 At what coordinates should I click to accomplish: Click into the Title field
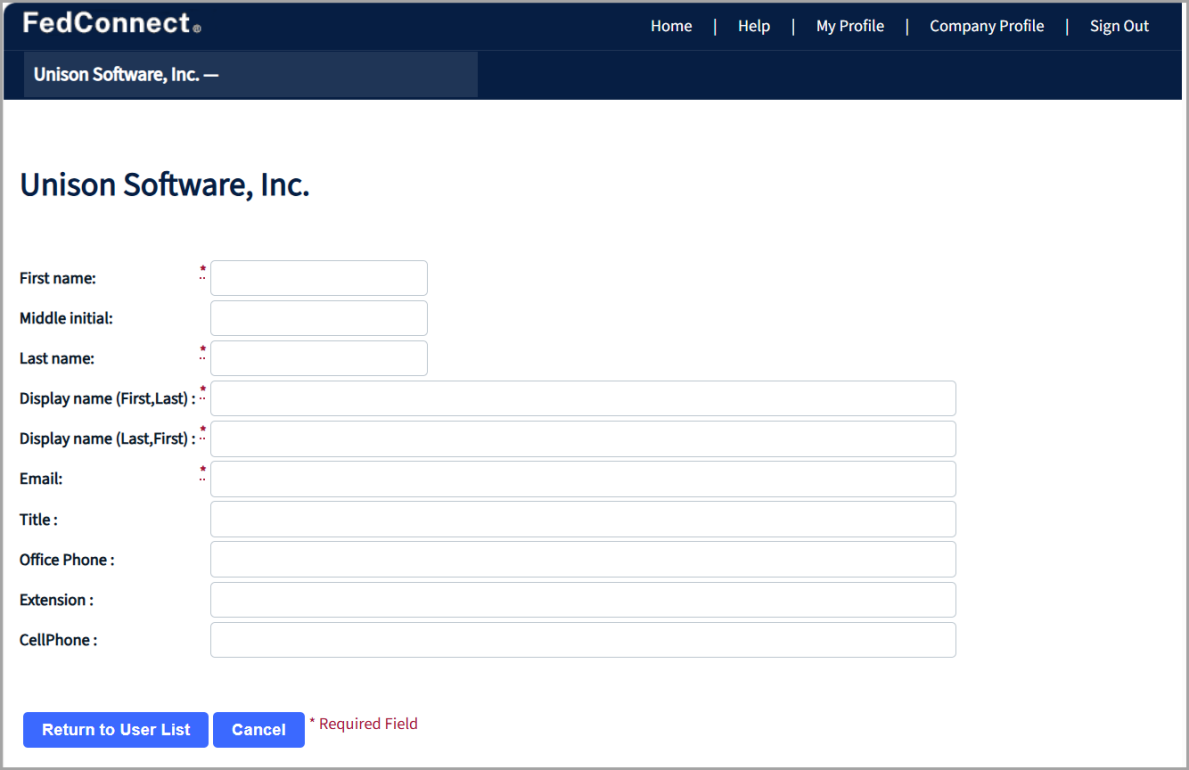coord(582,519)
